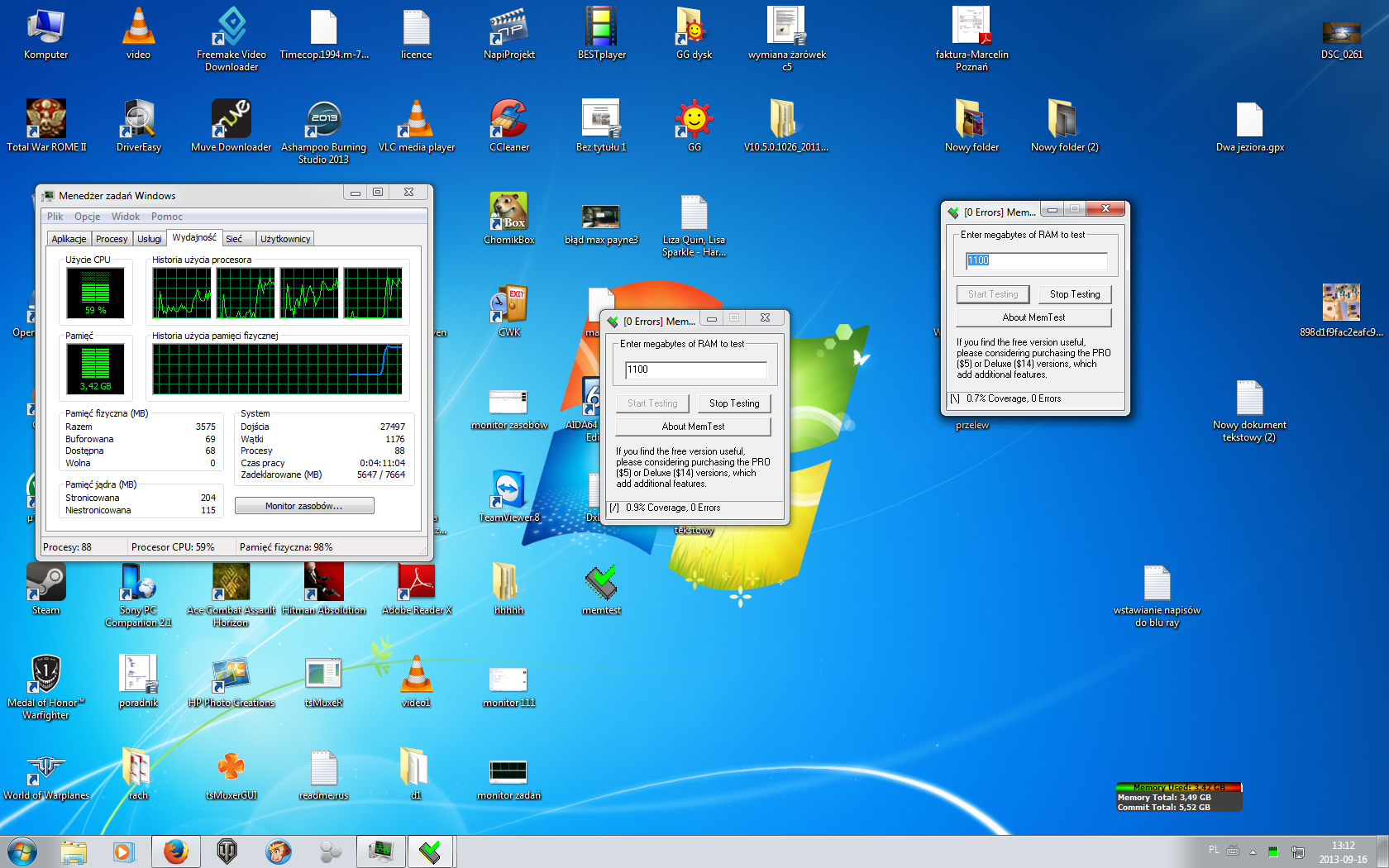Click '0.7% Coverage, 0 Errors' status text
The image size is (1389, 868).
pyautogui.click(x=1014, y=398)
